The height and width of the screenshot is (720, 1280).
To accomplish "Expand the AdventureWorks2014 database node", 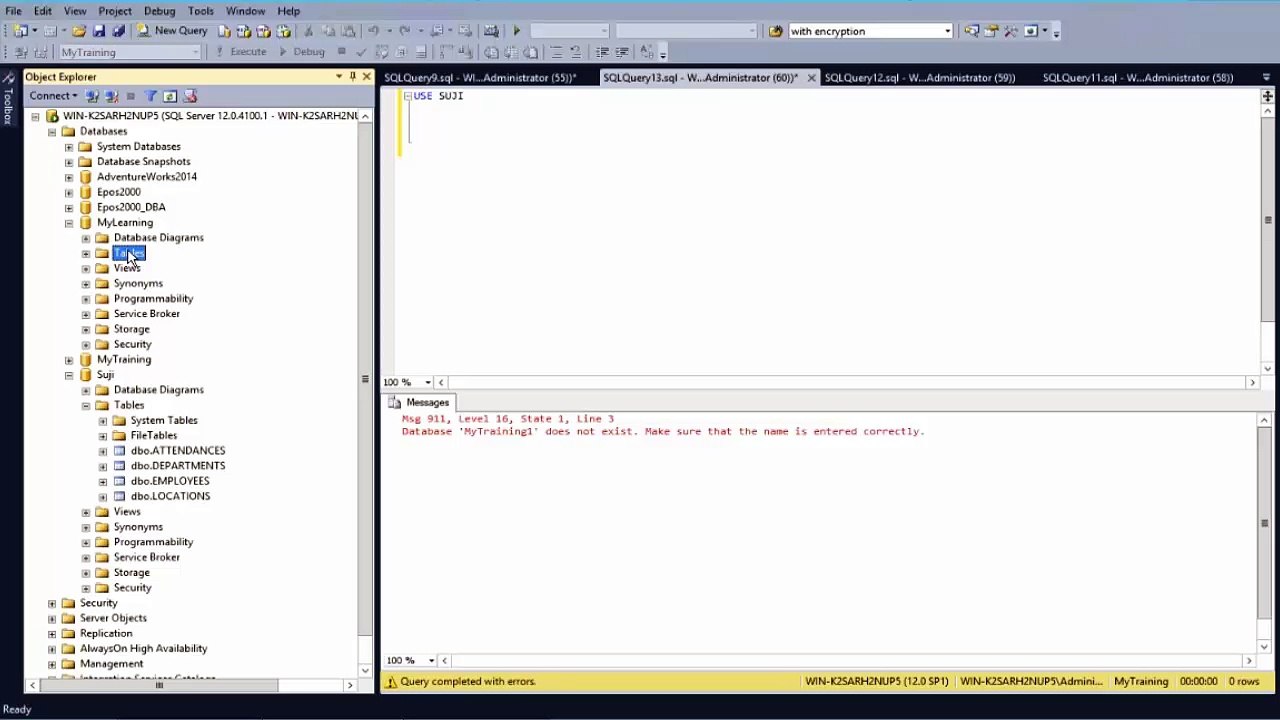I will 69,177.
